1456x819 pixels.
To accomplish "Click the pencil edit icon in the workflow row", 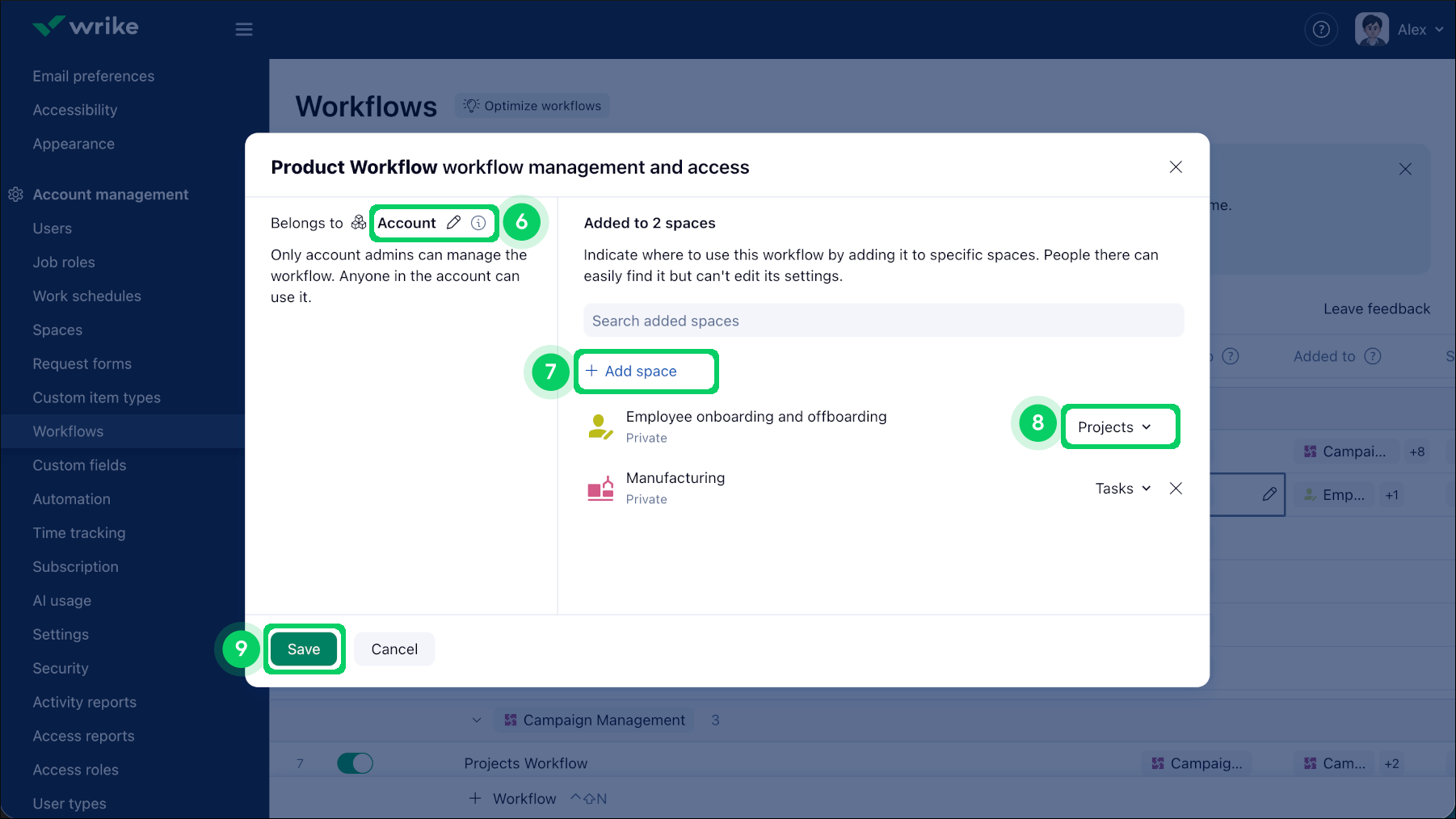I will tap(1269, 494).
